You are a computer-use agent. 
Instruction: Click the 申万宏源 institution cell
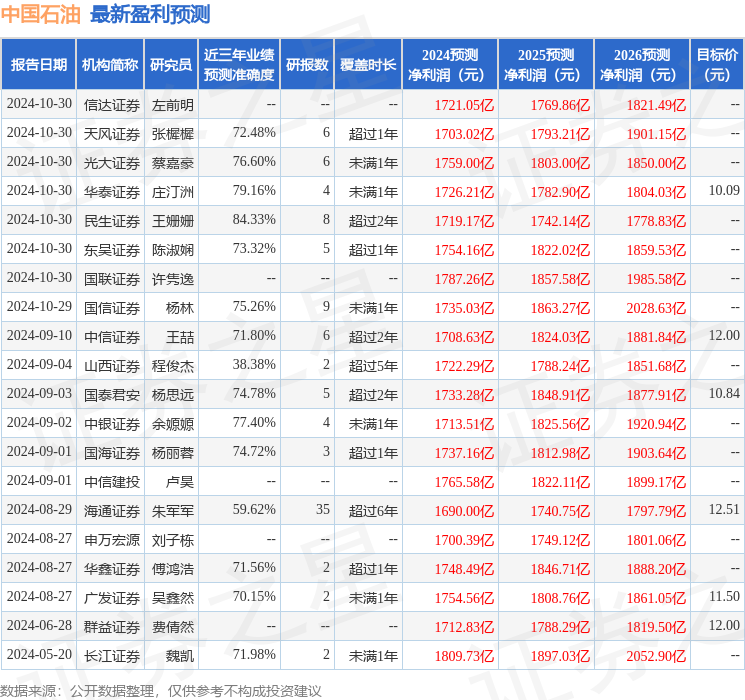point(112,540)
